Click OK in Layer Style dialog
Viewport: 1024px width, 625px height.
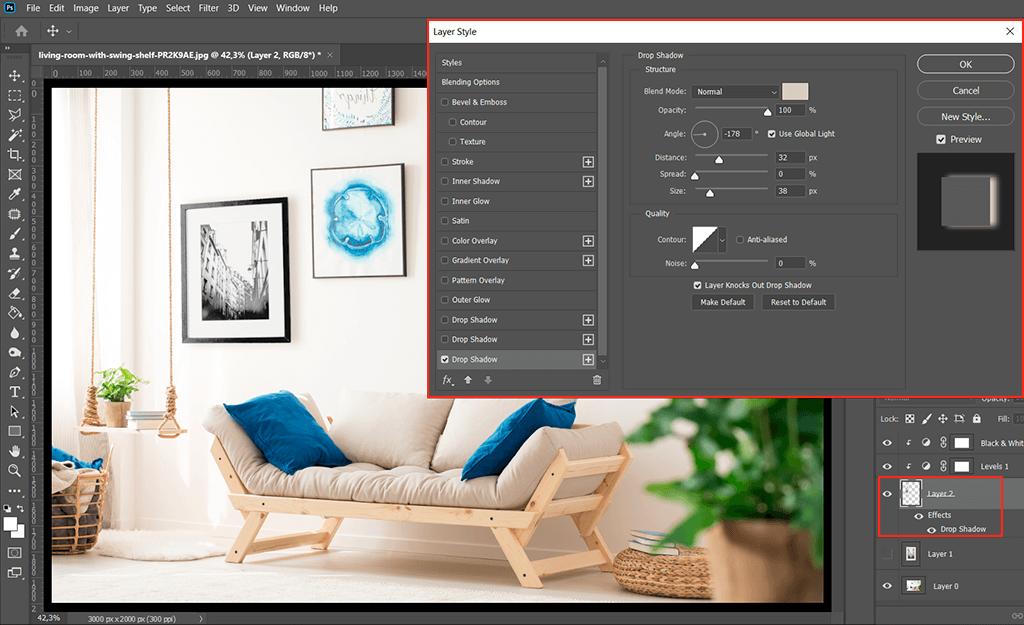coord(965,64)
